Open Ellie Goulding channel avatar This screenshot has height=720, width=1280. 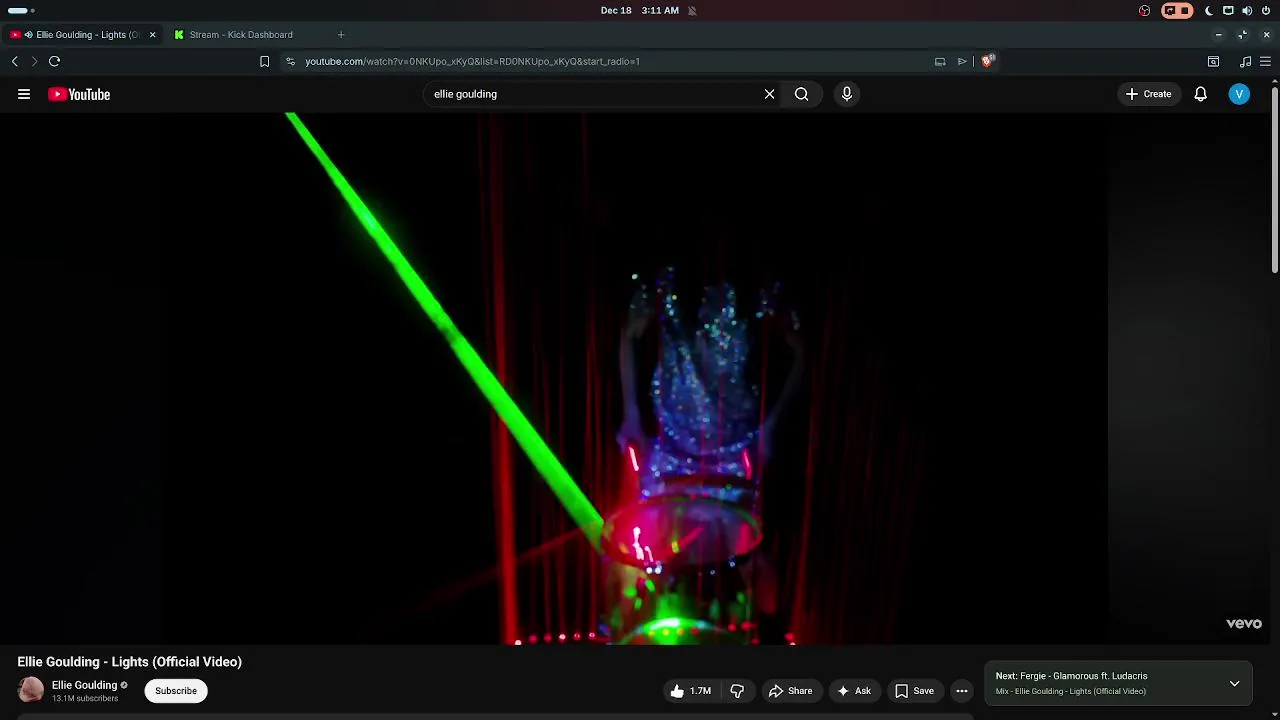31,690
